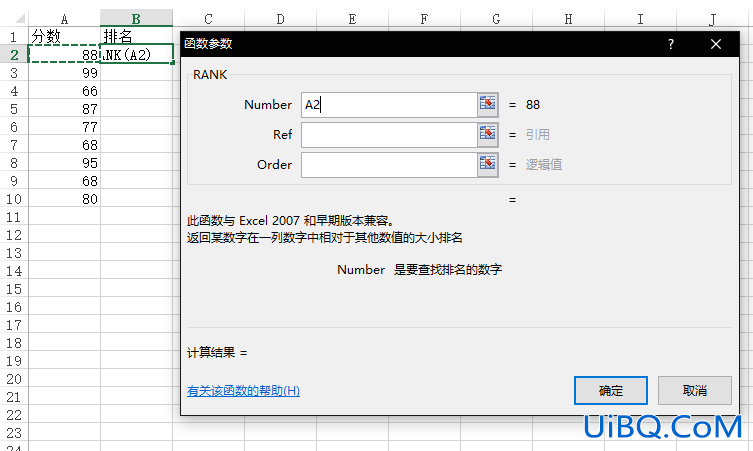
Task: Click cell A1 containing 分数
Action: point(64,37)
